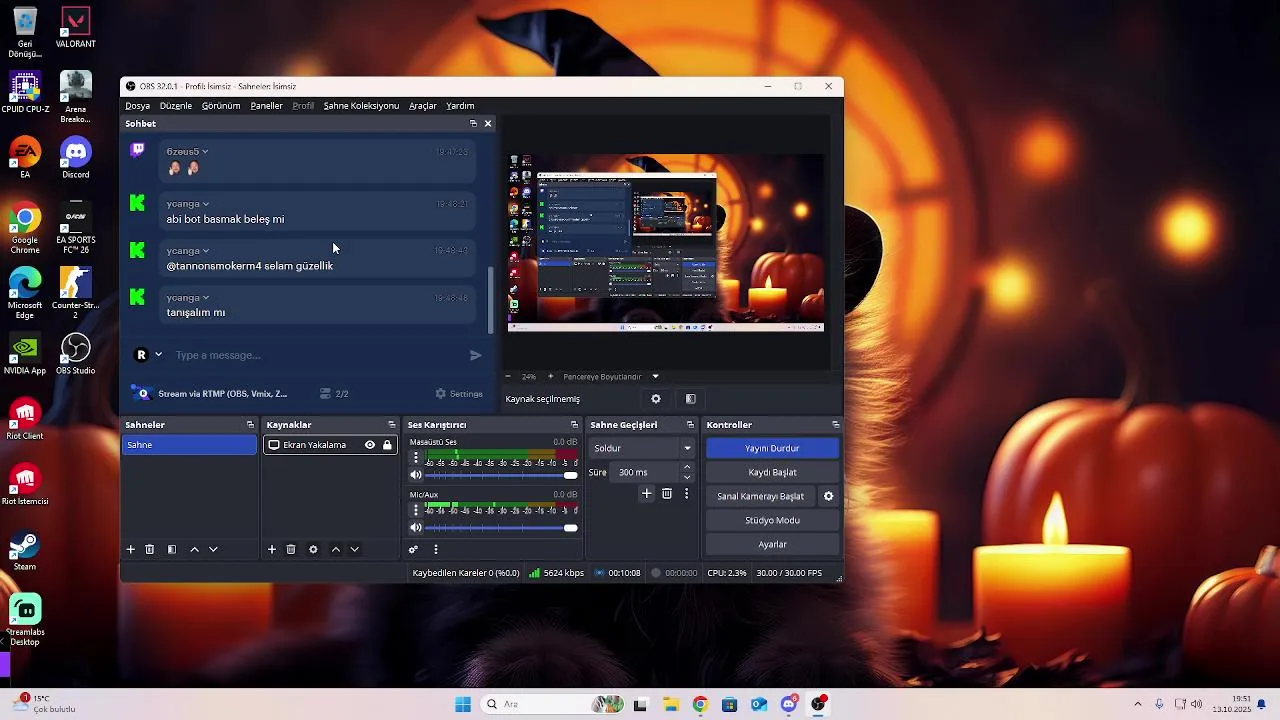This screenshot has height=720, width=1280.
Task: Decrease the transition Süre value
Action: (686, 477)
